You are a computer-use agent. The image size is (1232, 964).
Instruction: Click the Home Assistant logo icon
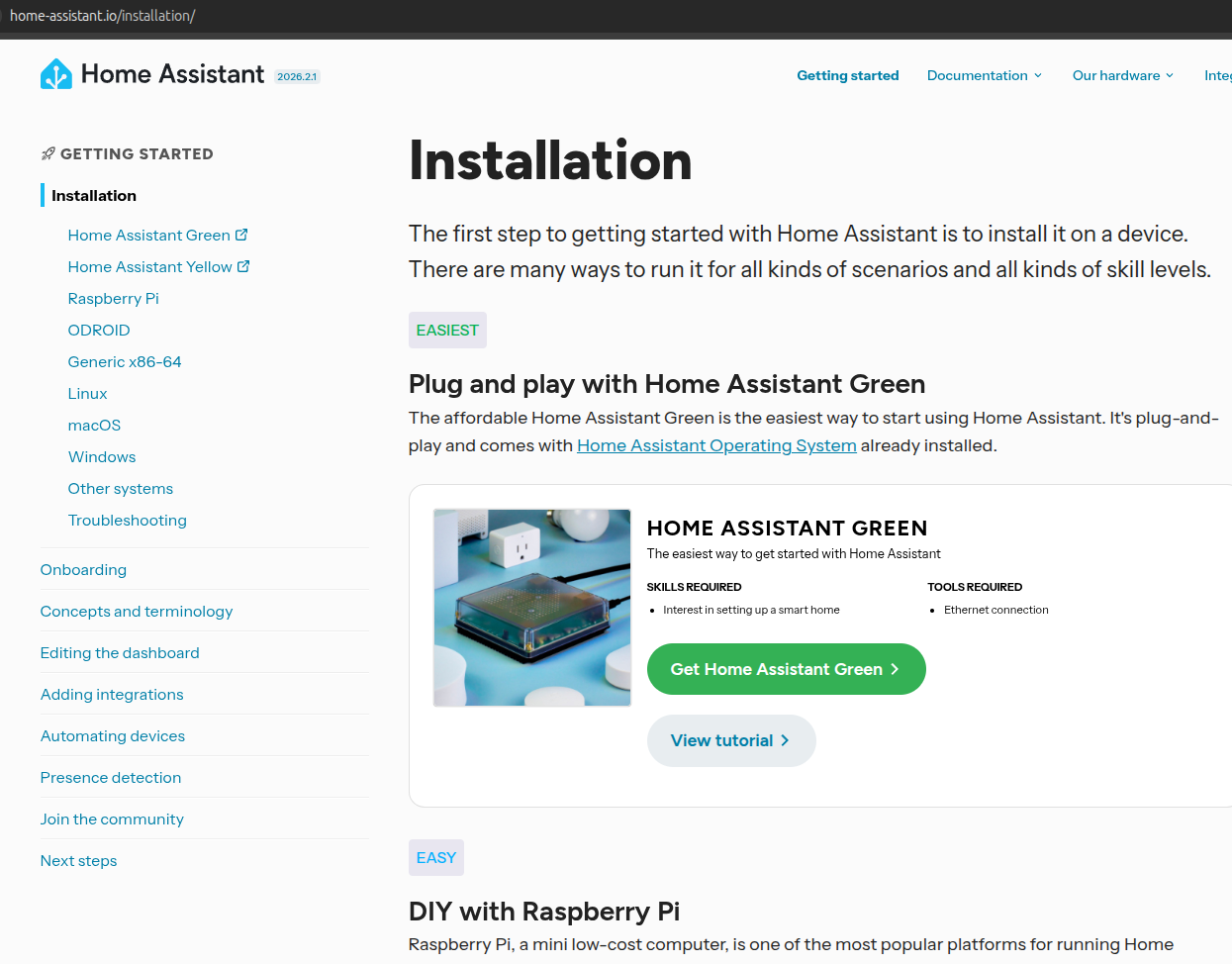56,74
